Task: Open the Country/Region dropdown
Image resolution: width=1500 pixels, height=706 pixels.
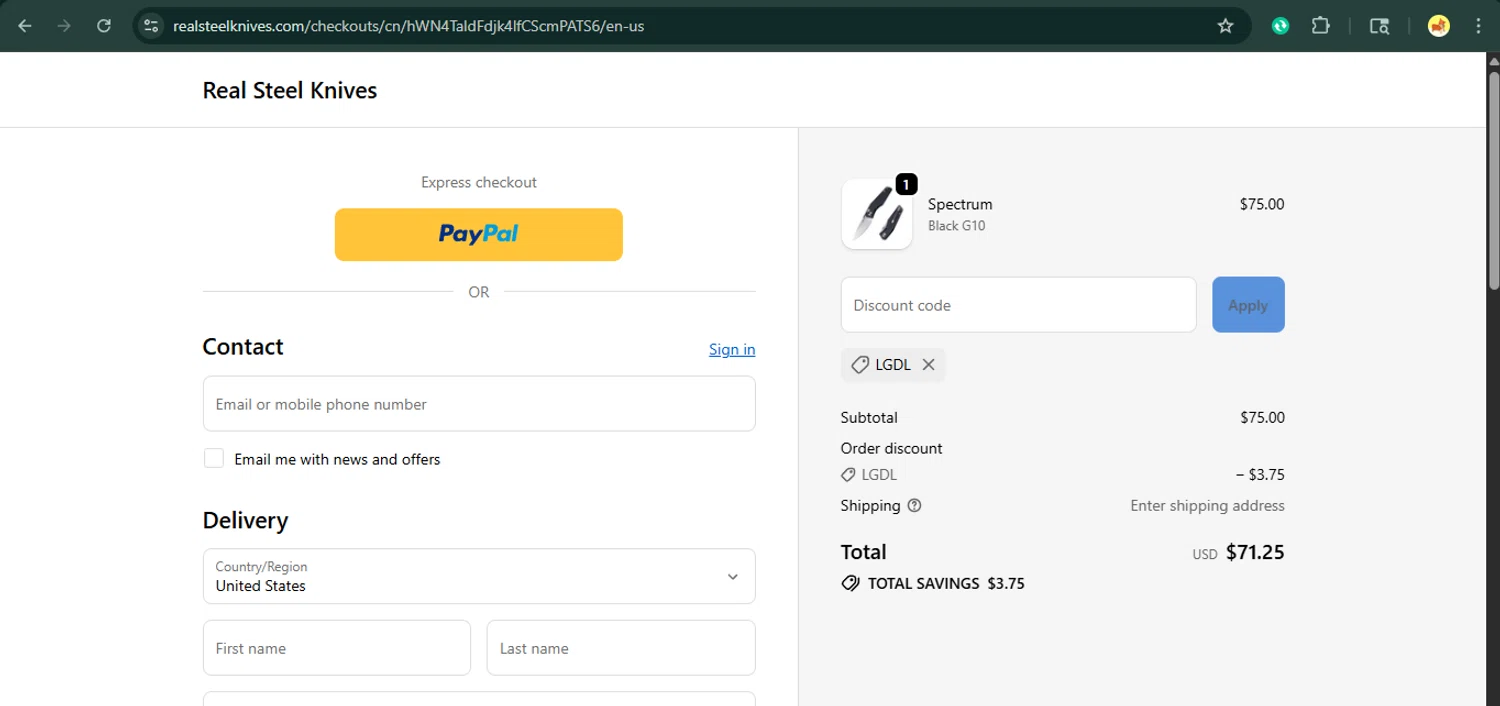Action: coord(479,576)
